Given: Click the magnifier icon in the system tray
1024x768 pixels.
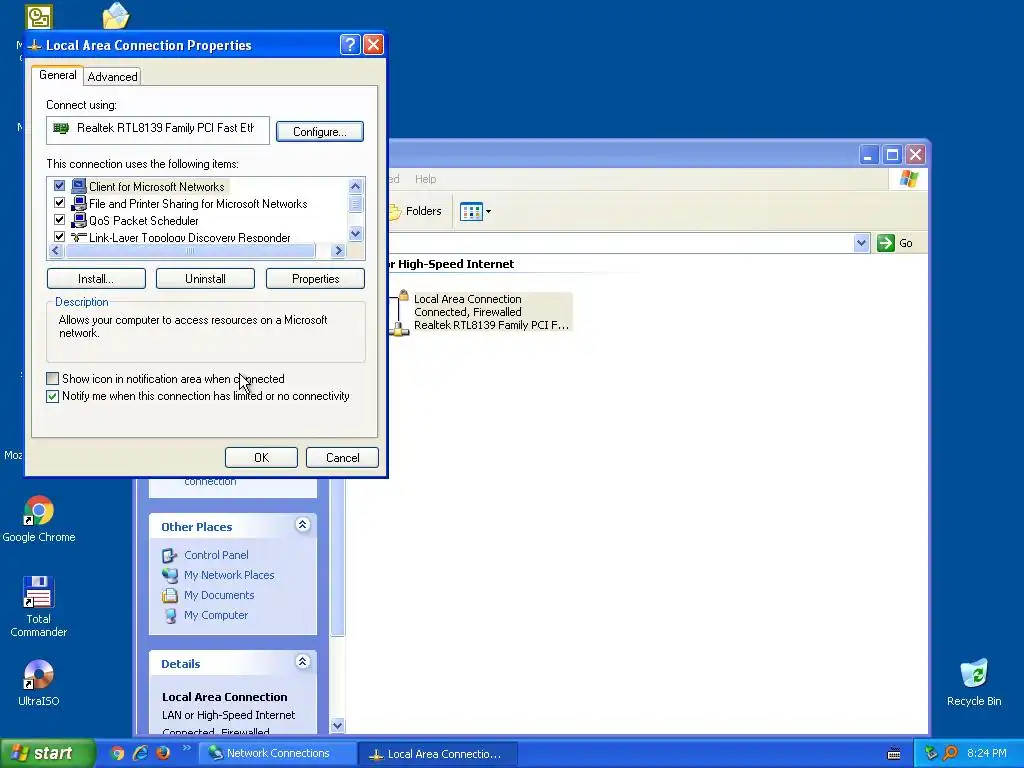Looking at the screenshot, I should (950, 754).
